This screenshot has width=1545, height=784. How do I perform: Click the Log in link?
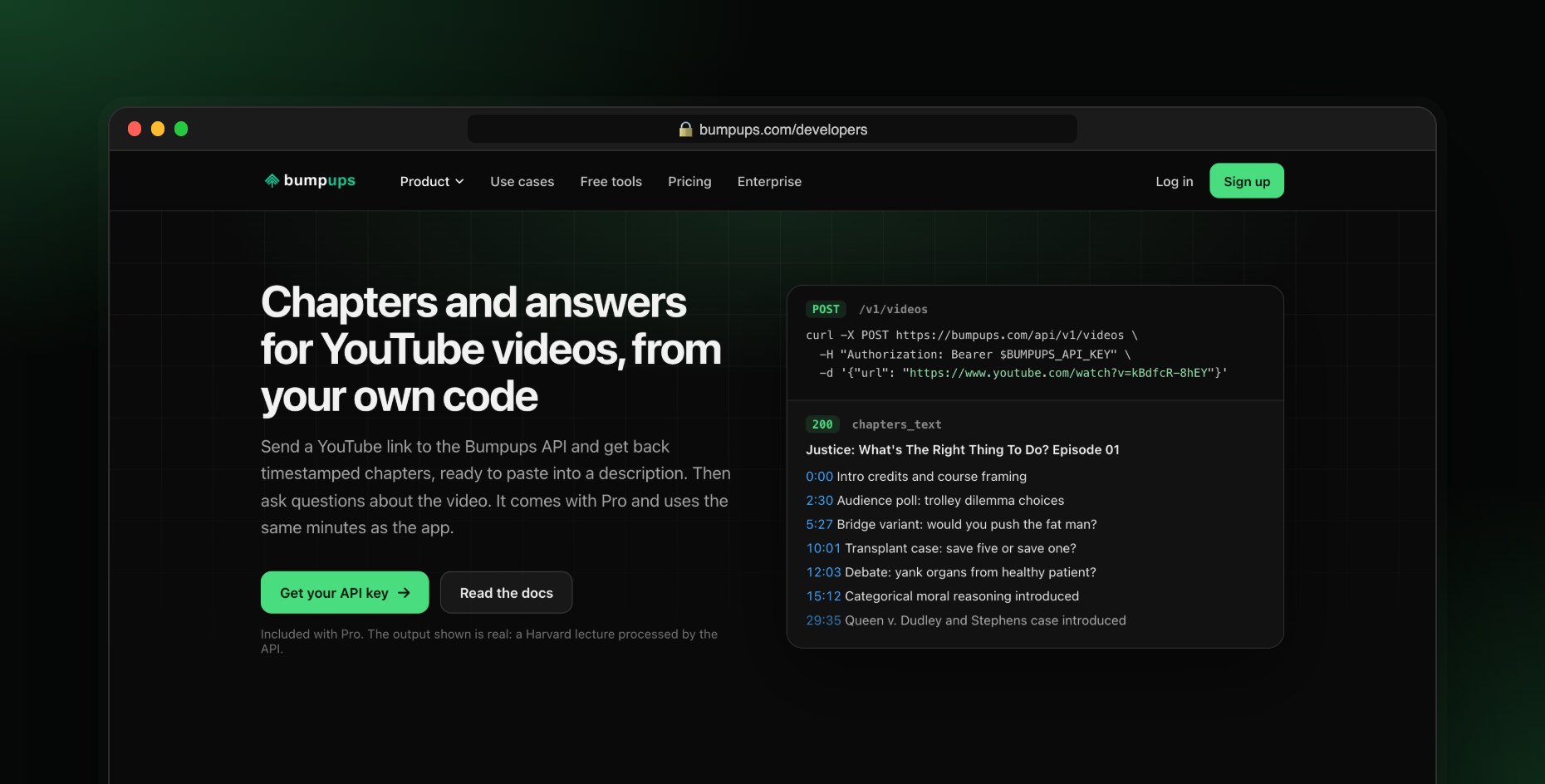coord(1174,181)
